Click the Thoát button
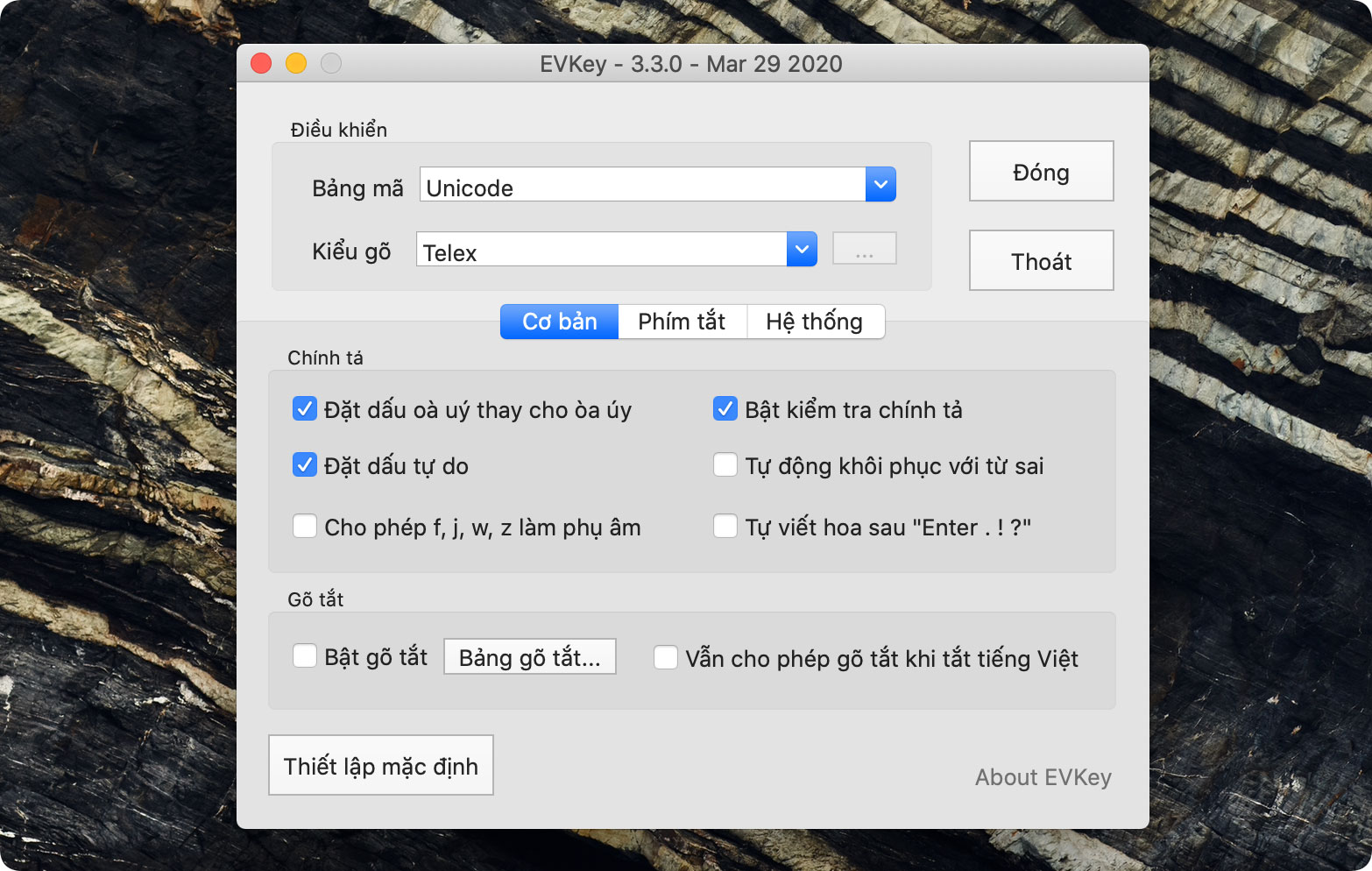Viewport: 1372px width, 871px height. (1041, 261)
